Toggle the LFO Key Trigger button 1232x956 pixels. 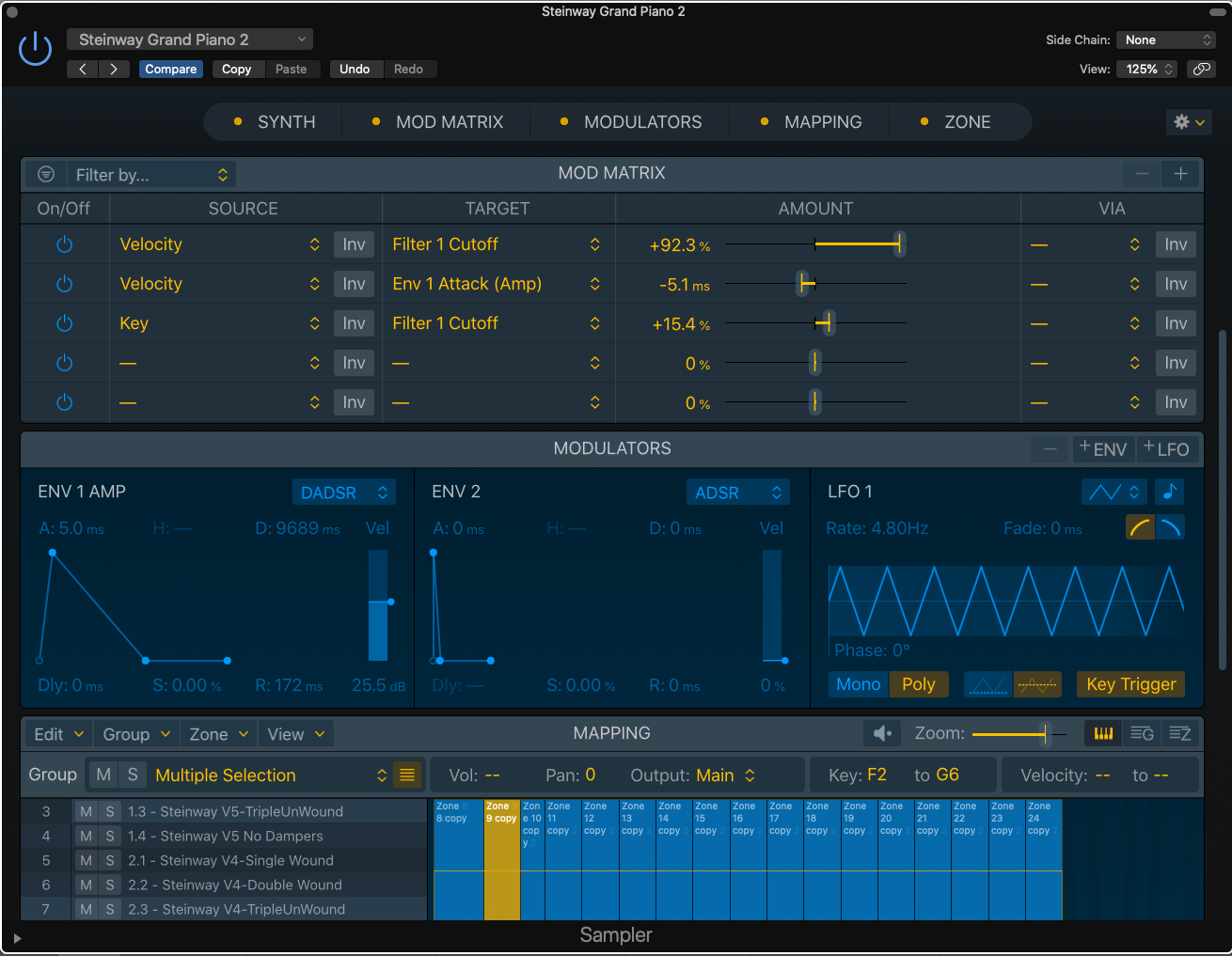[1131, 684]
